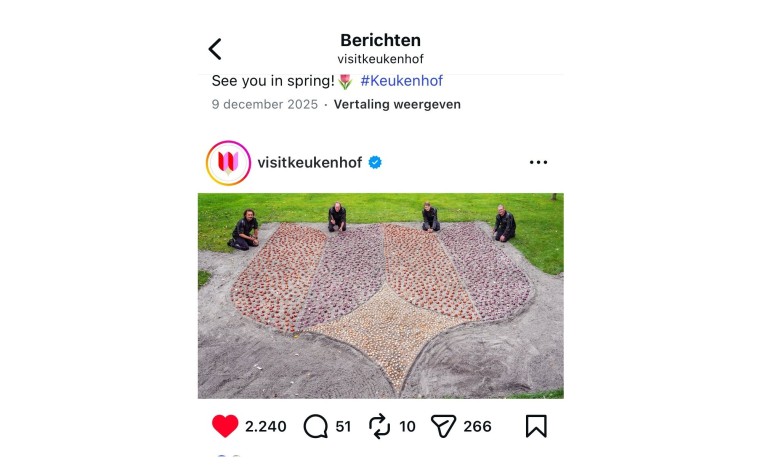
Task: Show translation via Vertaling weergeven
Action: [397, 104]
